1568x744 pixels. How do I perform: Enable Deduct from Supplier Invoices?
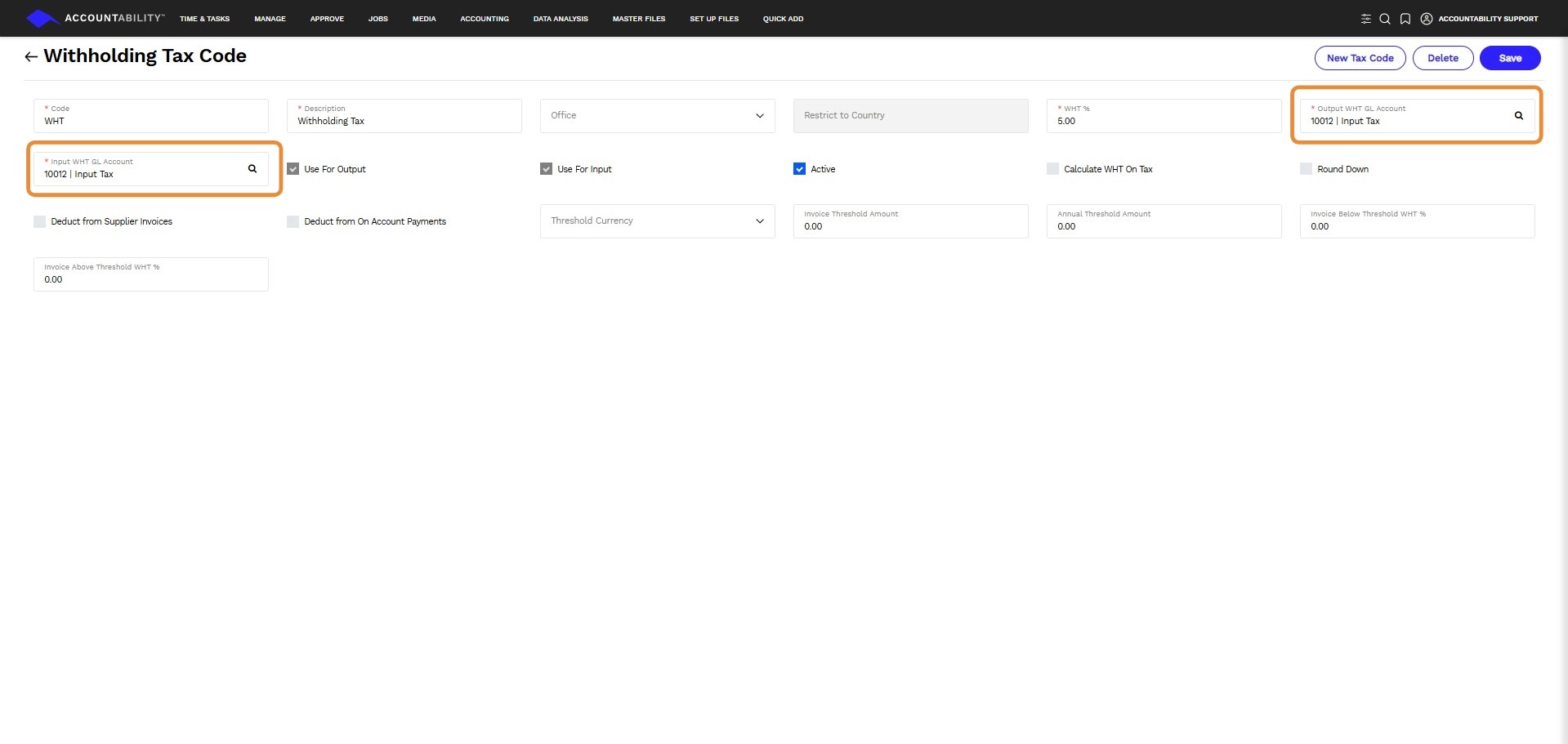[x=39, y=221]
